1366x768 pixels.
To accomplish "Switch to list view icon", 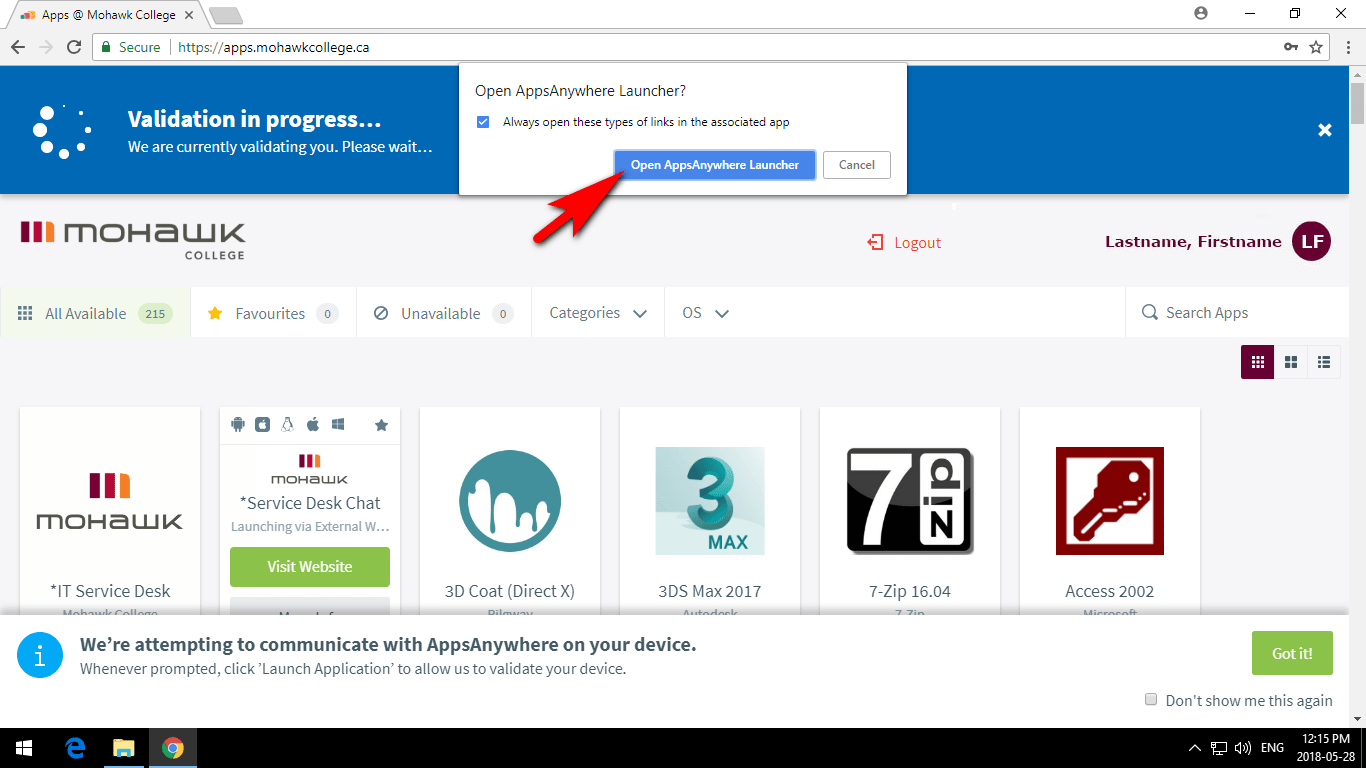I will coord(1324,362).
